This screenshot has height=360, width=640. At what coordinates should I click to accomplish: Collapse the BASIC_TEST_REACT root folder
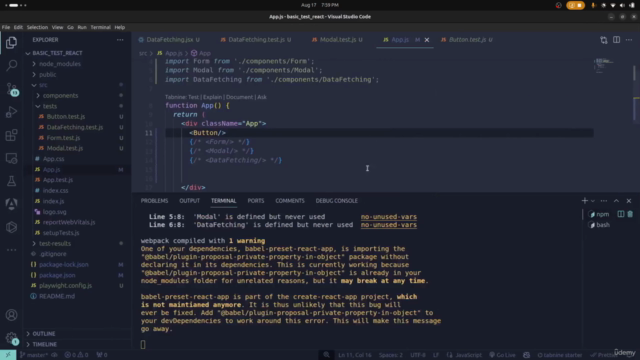coord(57,53)
